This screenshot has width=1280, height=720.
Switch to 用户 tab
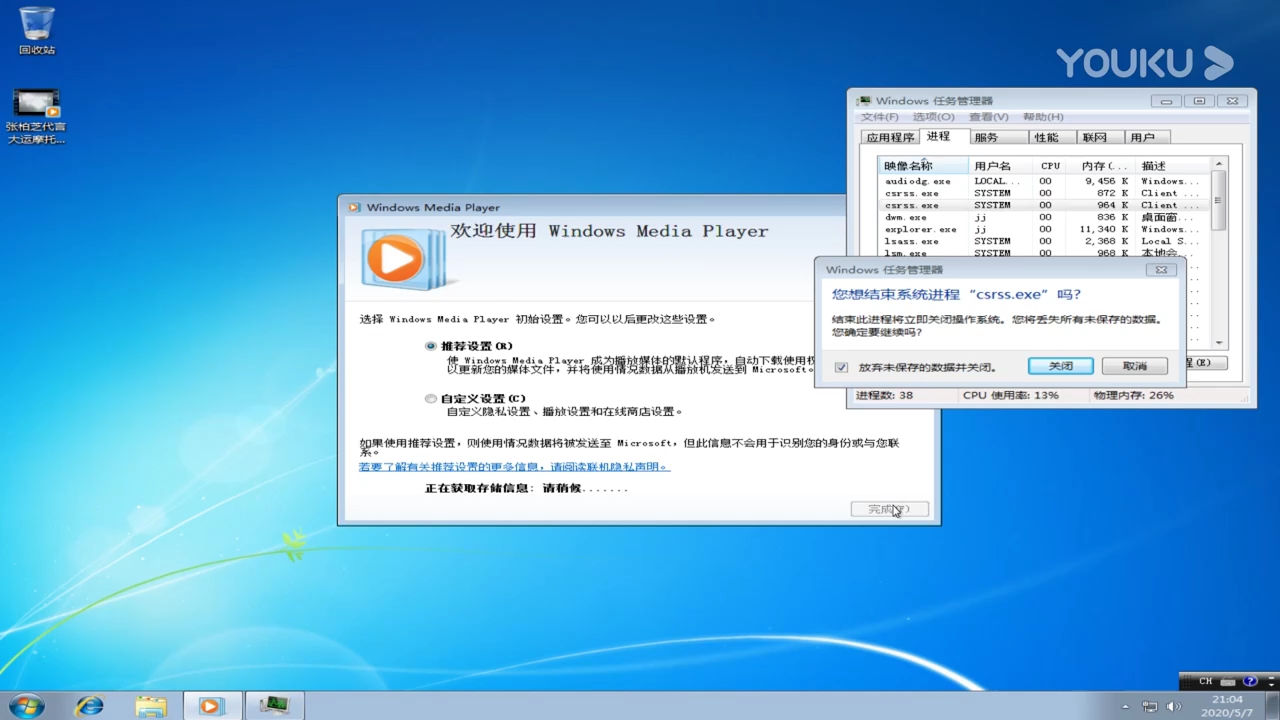(x=1146, y=137)
